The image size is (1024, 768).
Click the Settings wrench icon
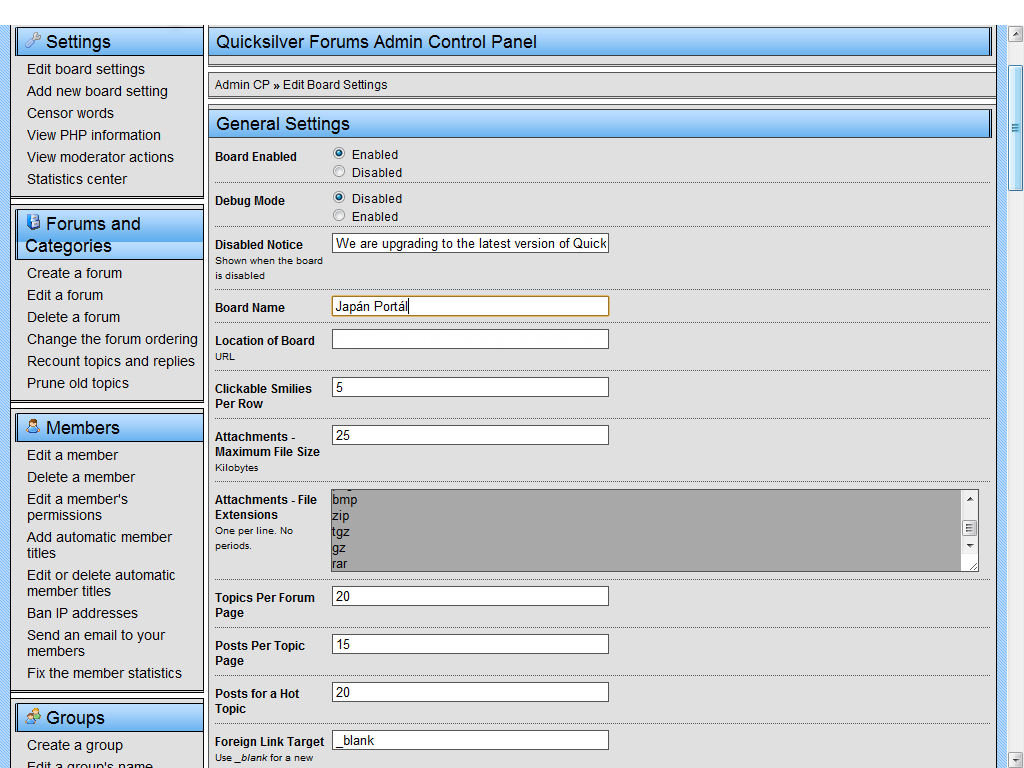33,40
